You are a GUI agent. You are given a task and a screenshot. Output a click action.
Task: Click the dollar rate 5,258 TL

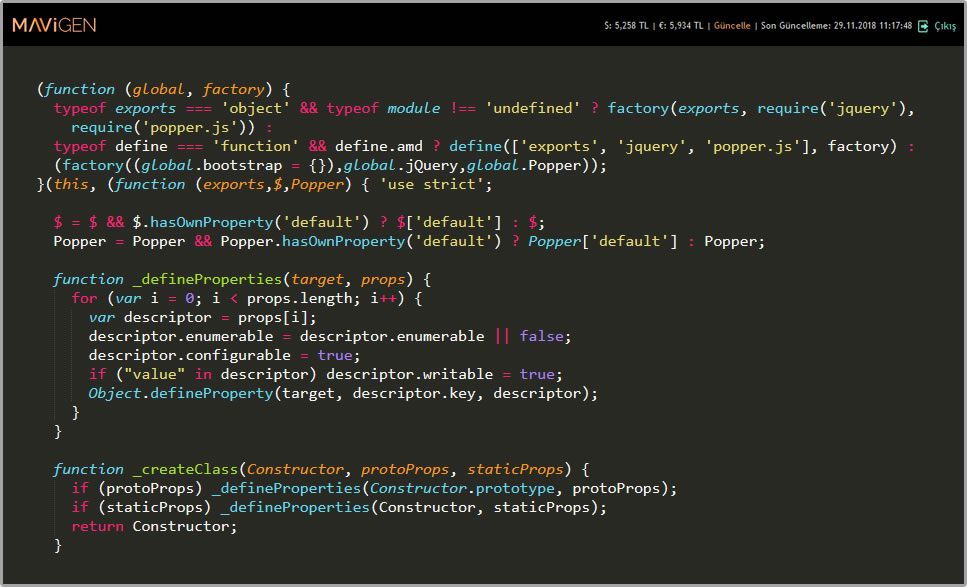pos(626,26)
